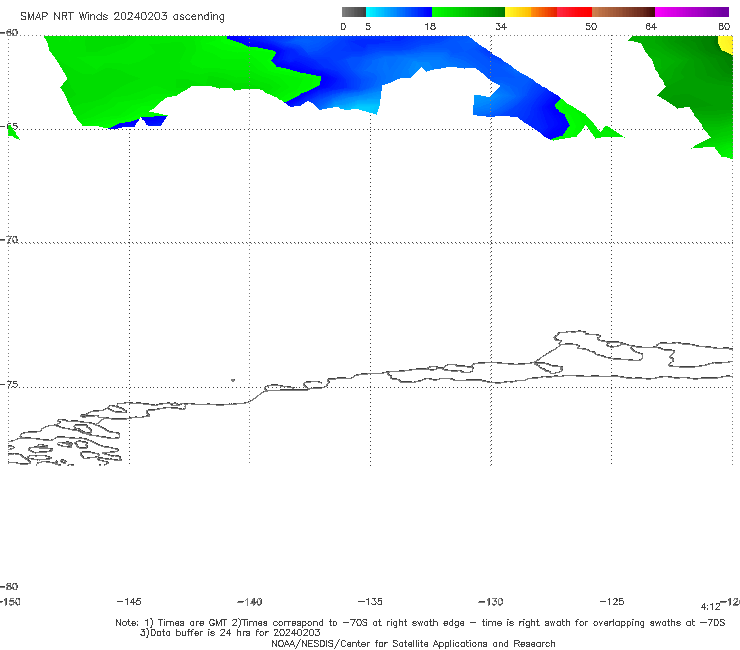740x650 pixels.
Task: Click the color bar label '34'
Action: [x=501, y=27]
